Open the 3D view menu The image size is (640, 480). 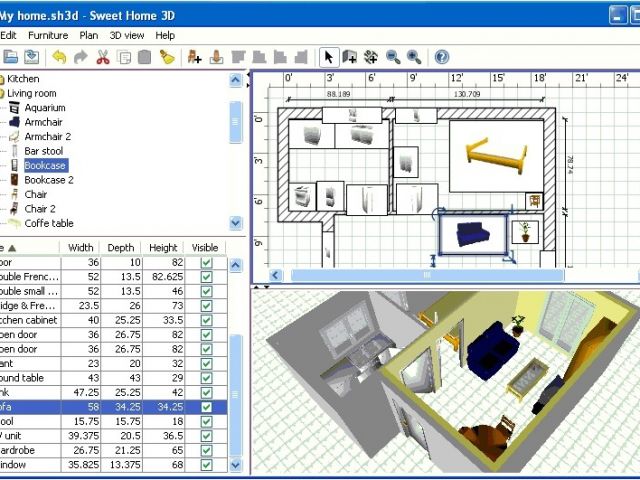(x=126, y=35)
